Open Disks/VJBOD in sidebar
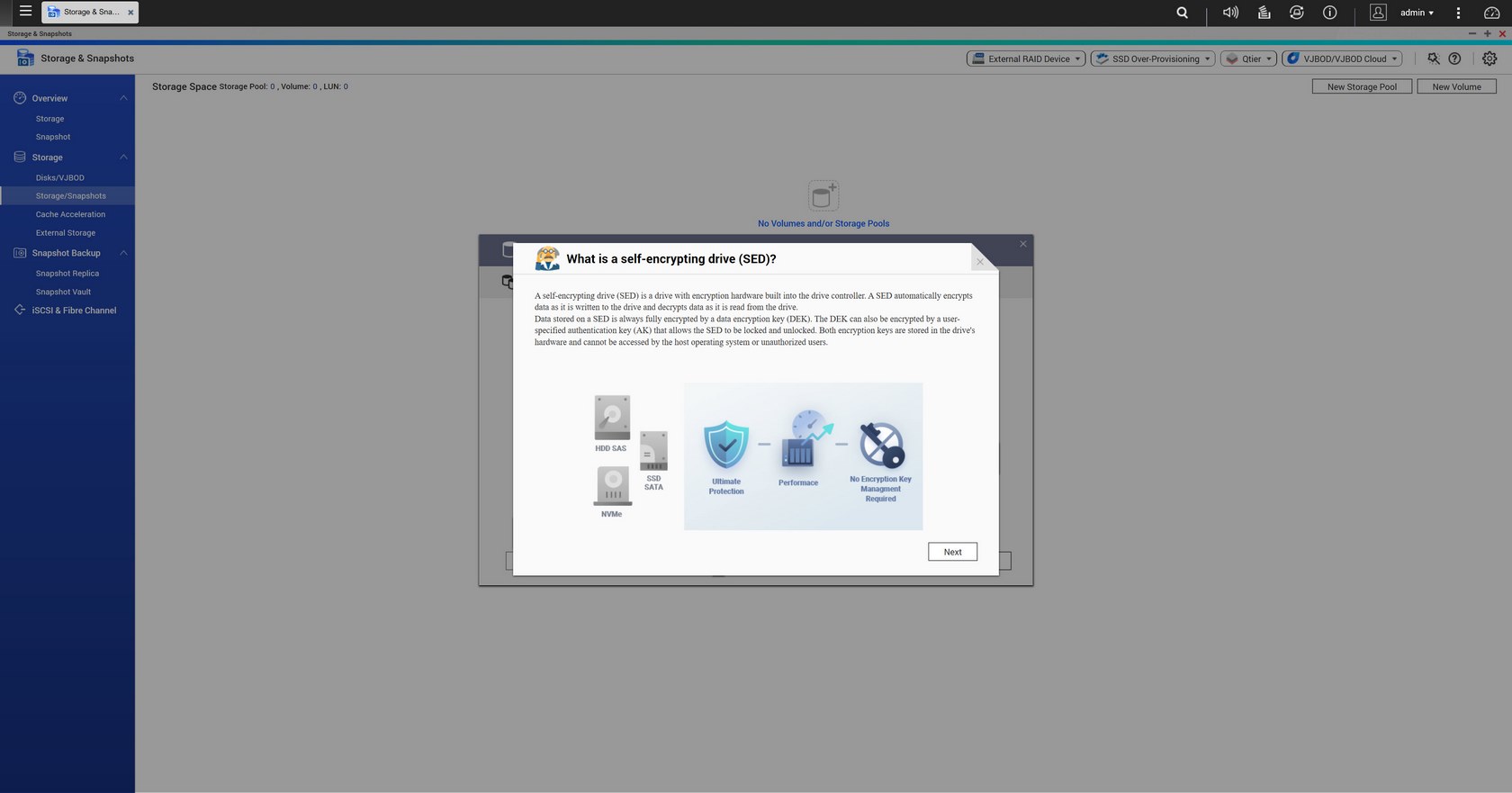 pyautogui.click(x=60, y=178)
